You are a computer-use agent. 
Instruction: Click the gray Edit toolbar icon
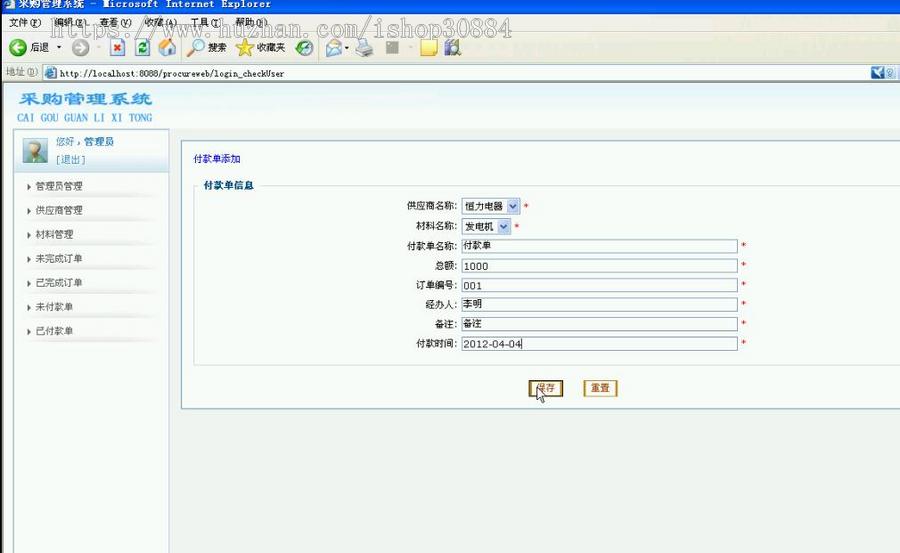[392, 48]
